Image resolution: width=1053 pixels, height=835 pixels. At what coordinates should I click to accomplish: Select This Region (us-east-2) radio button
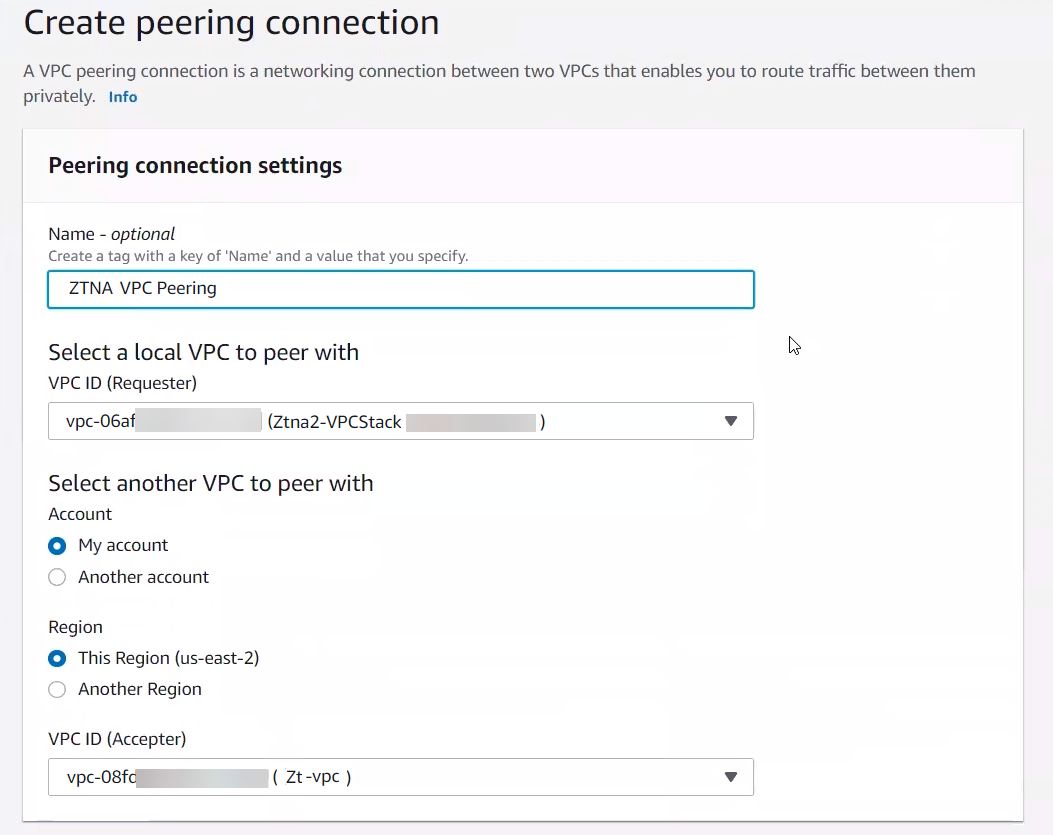point(58,658)
